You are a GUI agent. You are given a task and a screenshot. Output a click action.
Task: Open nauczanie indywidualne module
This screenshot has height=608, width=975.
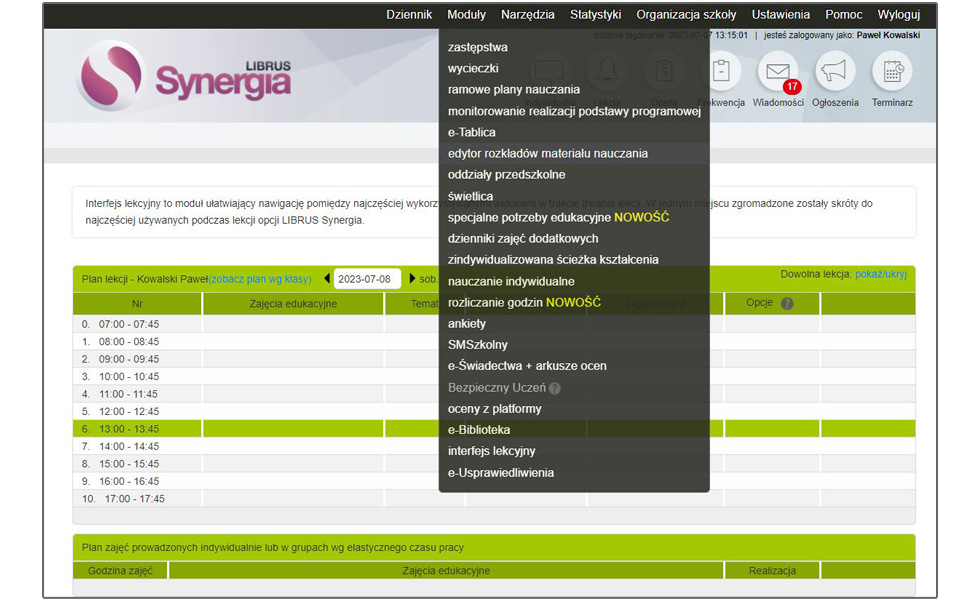click(x=511, y=282)
